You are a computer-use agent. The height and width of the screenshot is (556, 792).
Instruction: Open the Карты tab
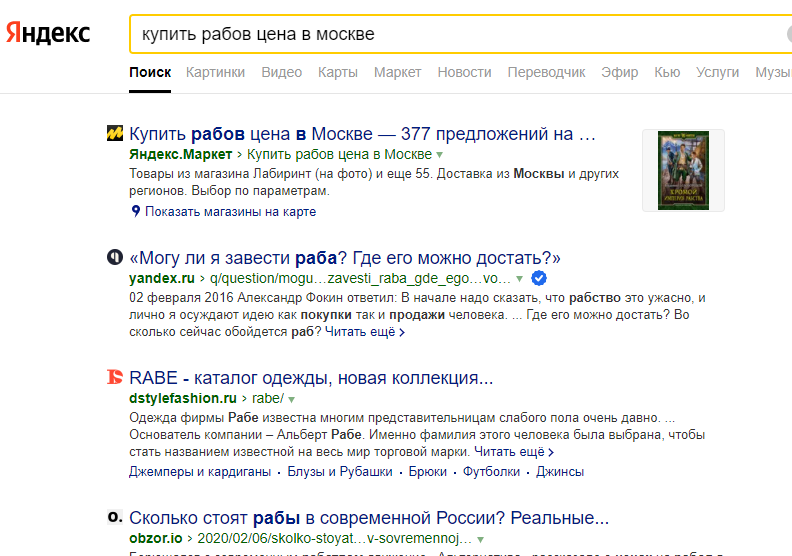coord(338,72)
